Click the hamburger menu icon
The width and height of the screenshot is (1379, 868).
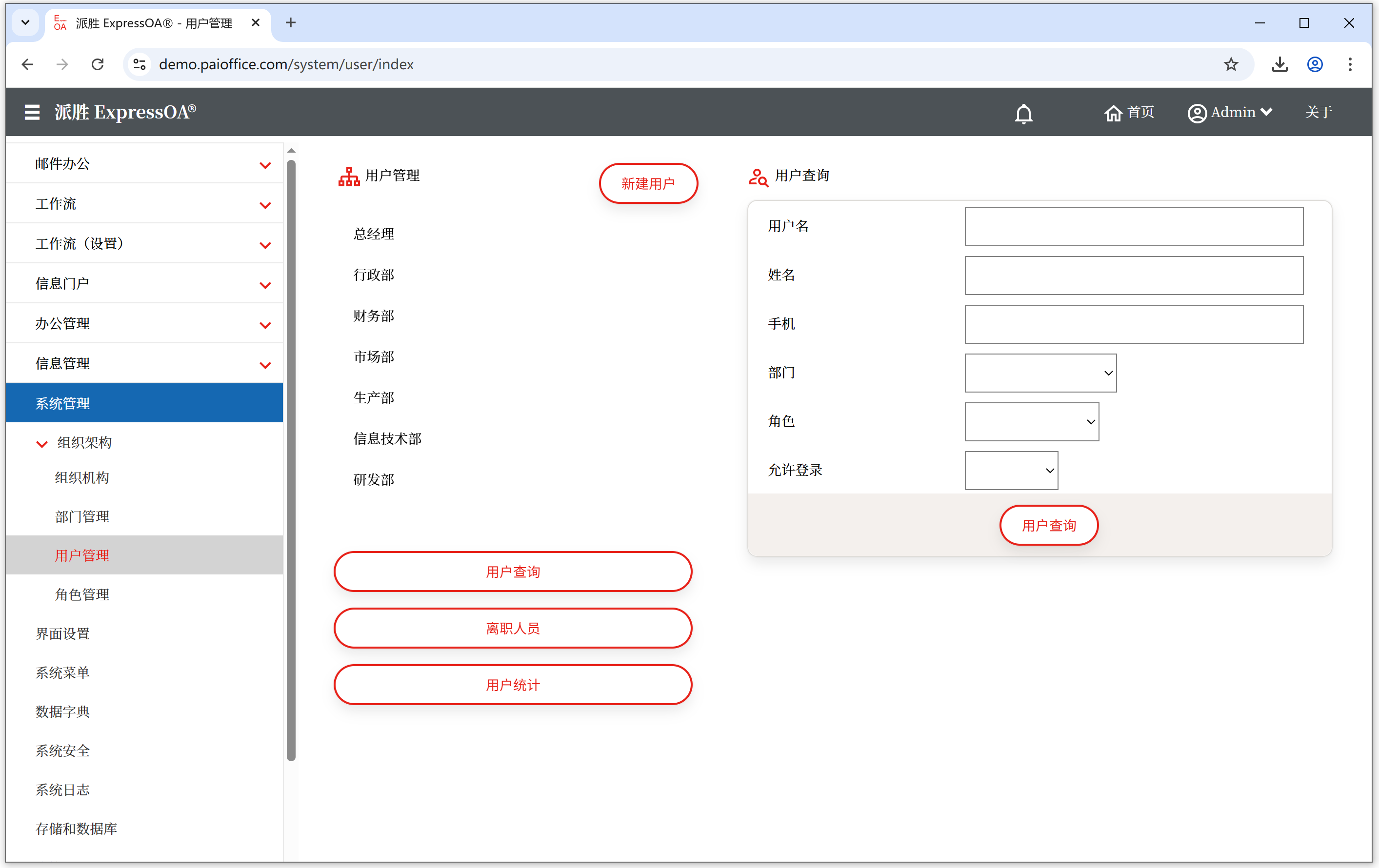(32, 112)
